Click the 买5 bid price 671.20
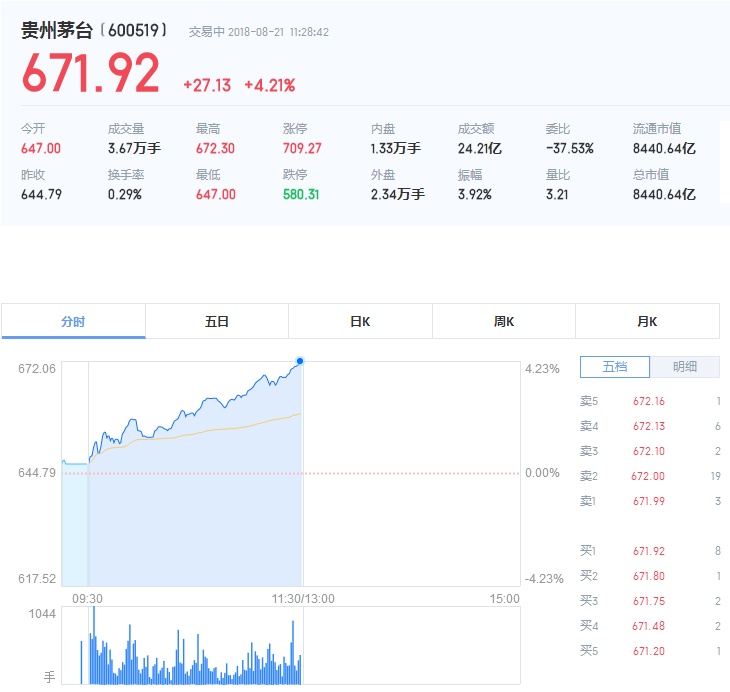730x692 pixels. (x=649, y=651)
